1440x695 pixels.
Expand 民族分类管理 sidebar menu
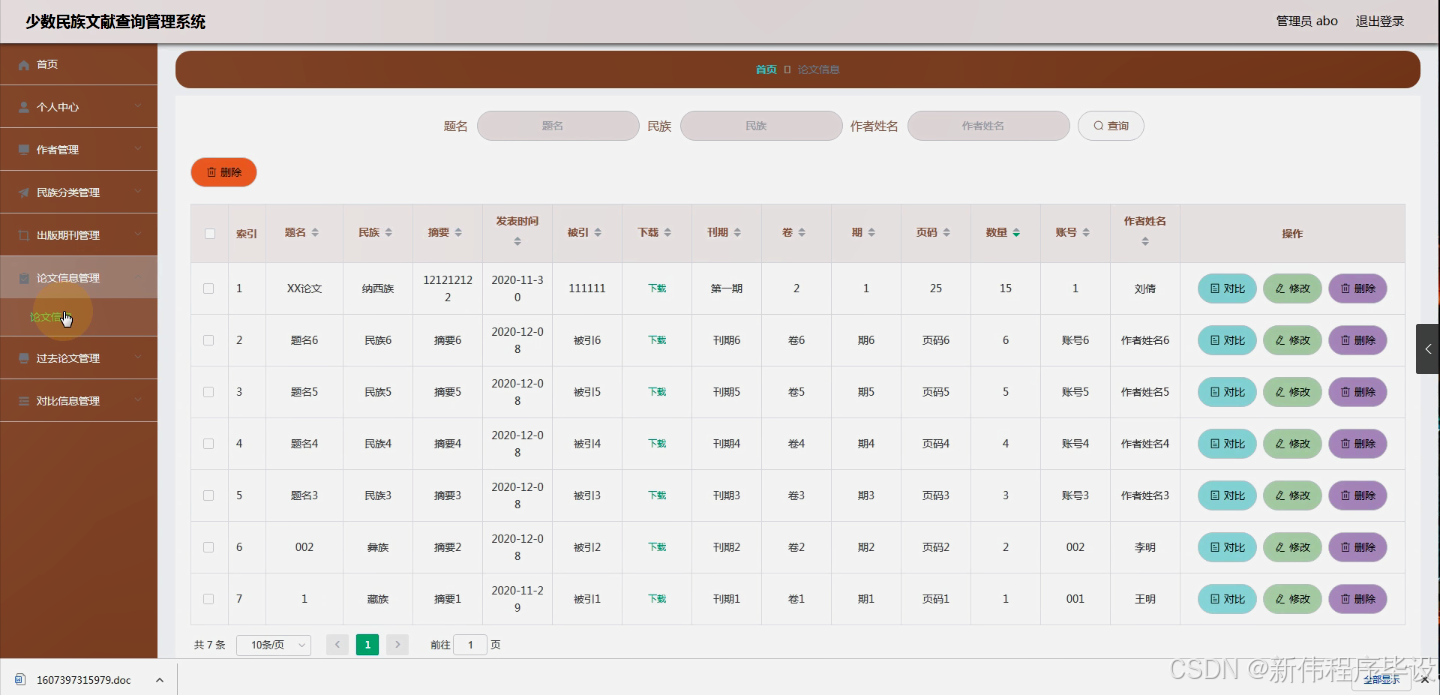(78, 193)
